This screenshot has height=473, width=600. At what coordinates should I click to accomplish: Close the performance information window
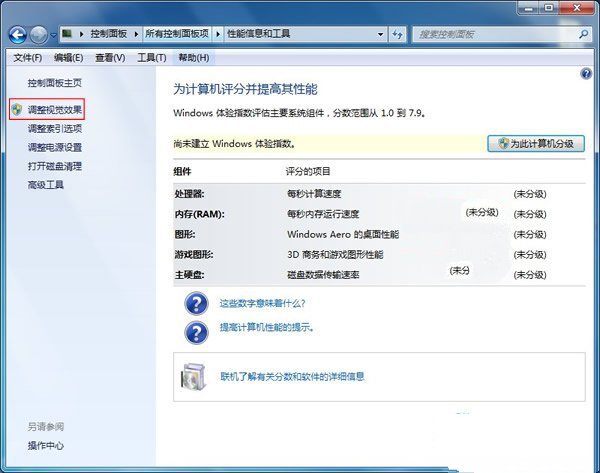[x=577, y=8]
